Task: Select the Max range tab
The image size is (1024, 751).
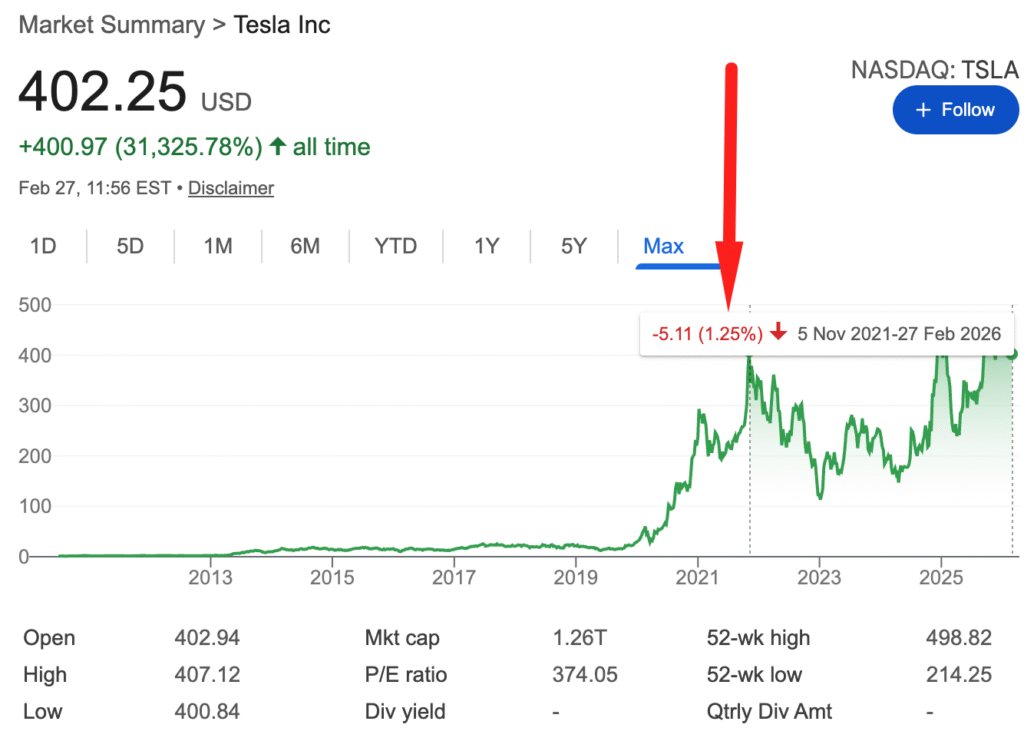Action: 663,246
